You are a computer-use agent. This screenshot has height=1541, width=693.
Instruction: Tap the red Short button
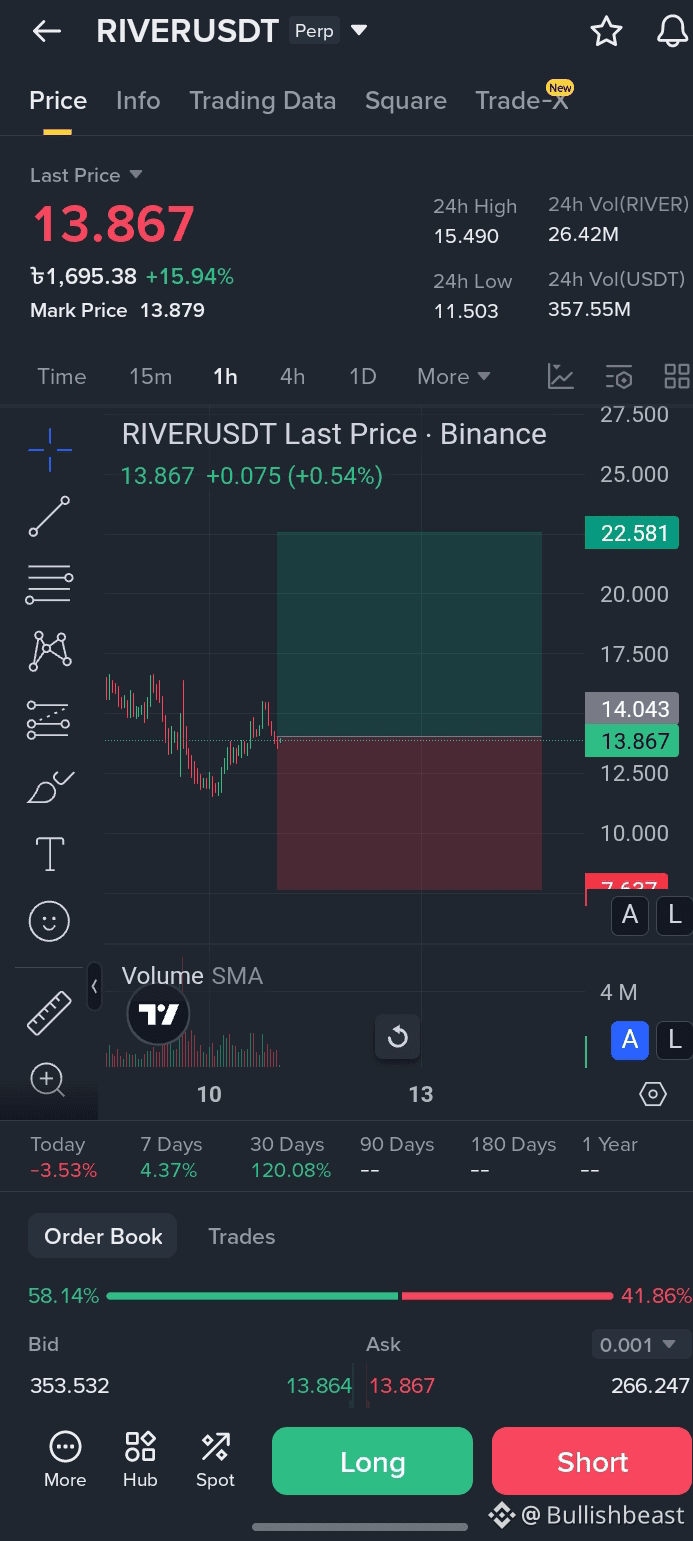(x=592, y=1461)
